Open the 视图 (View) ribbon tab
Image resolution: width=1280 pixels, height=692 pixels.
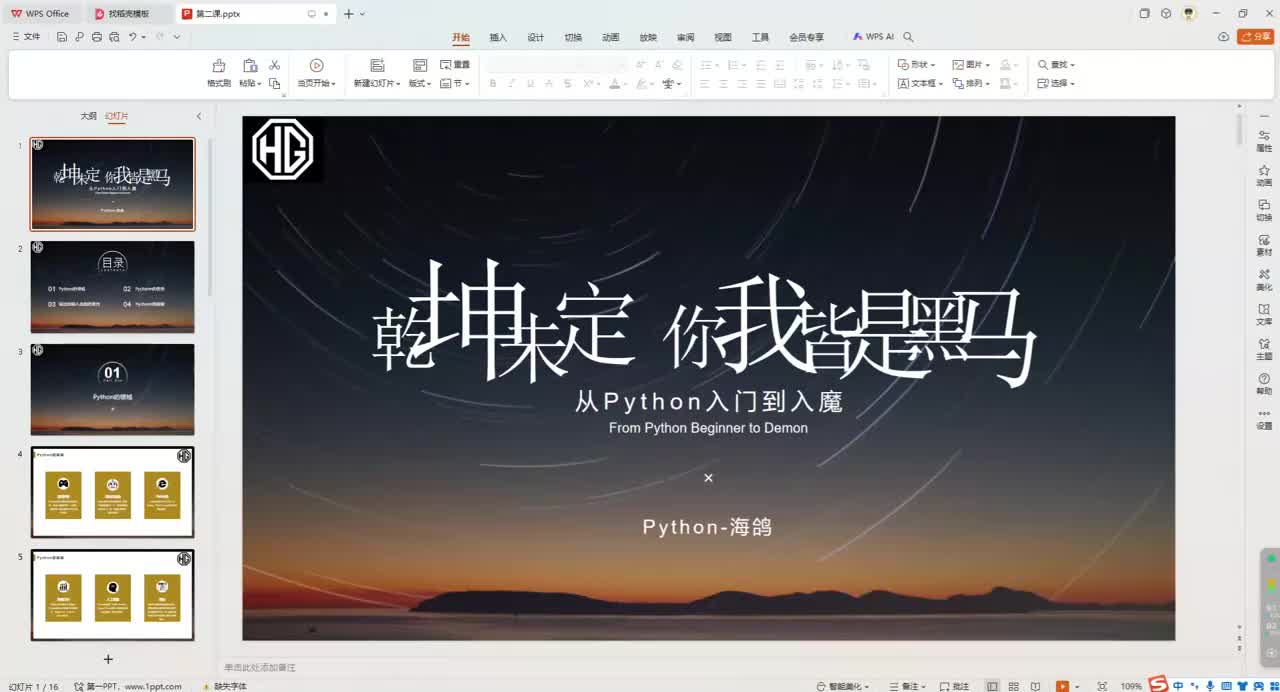723,37
